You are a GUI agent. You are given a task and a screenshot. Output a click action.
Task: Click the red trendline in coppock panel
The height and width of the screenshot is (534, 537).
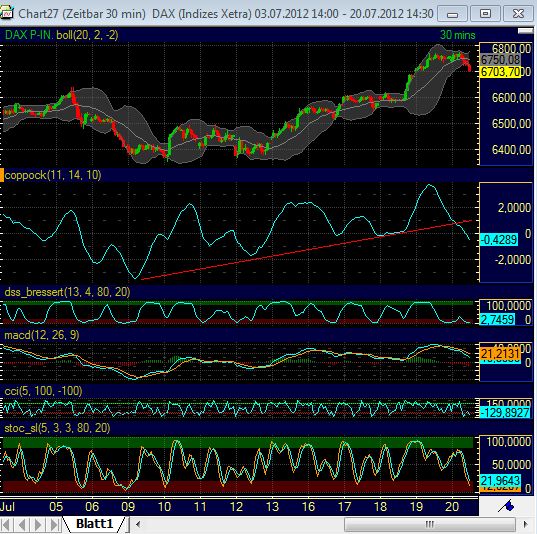(x=307, y=249)
